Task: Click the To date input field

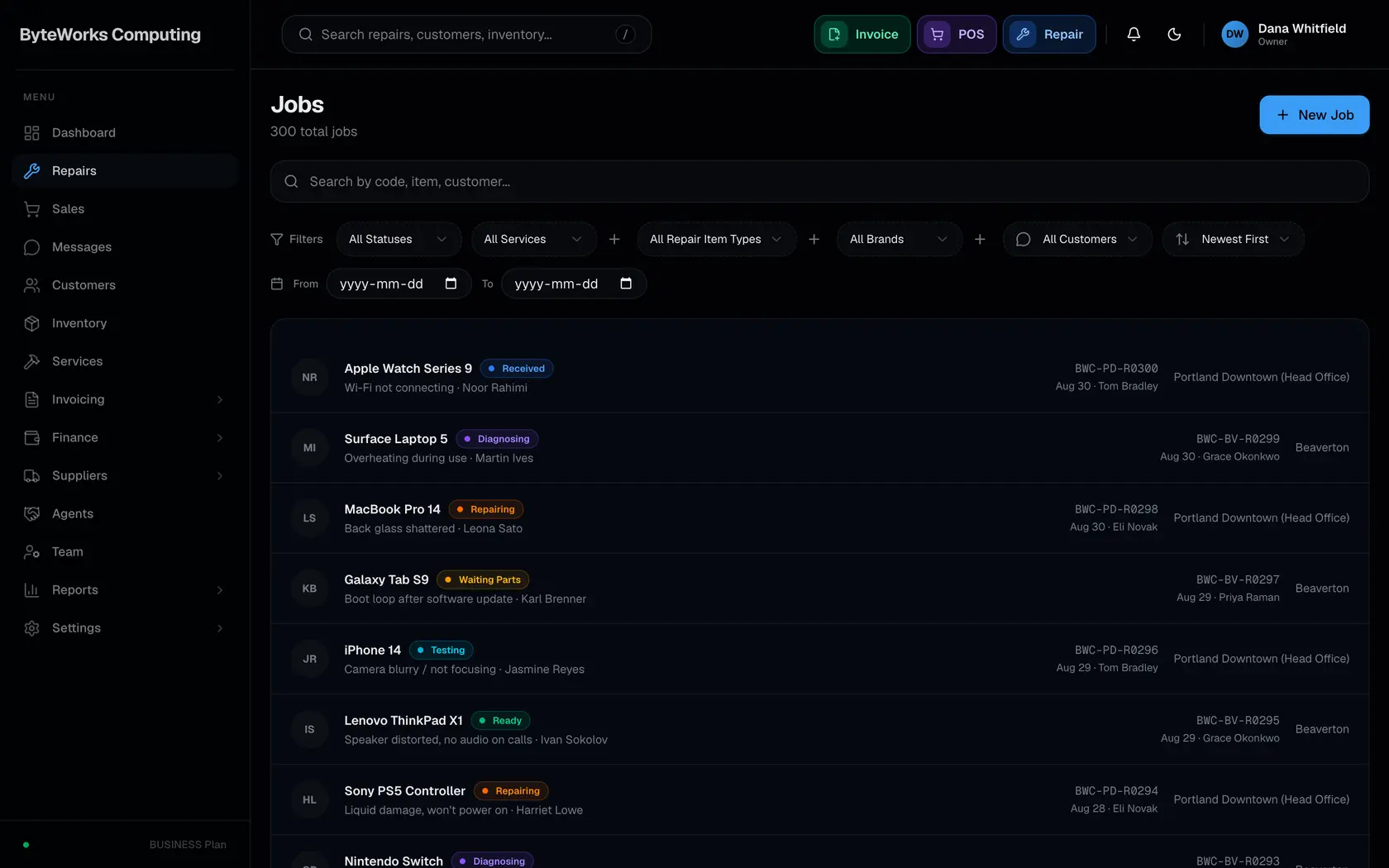Action: click(x=574, y=284)
